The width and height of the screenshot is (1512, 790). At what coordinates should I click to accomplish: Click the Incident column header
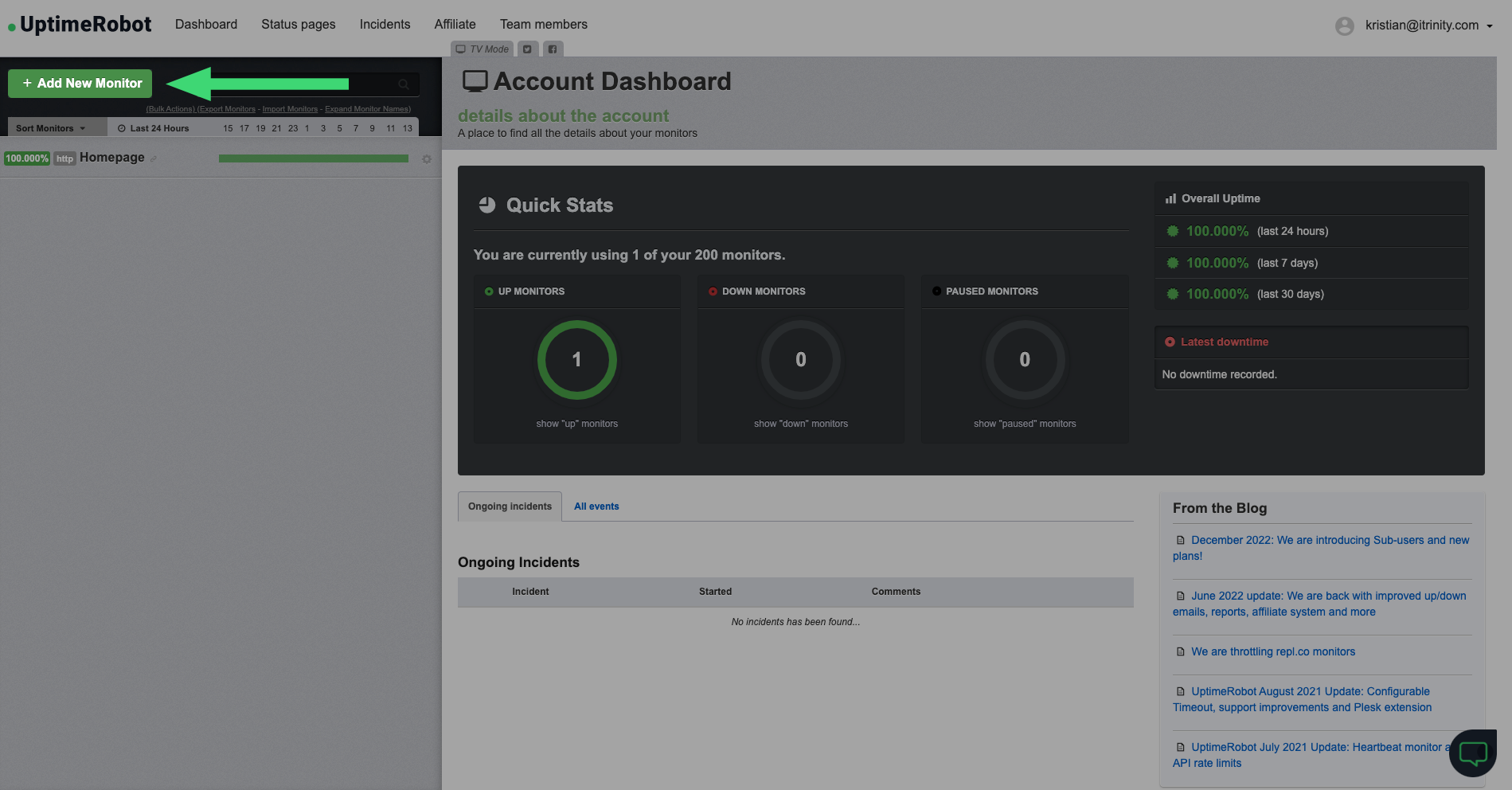click(x=530, y=592)
